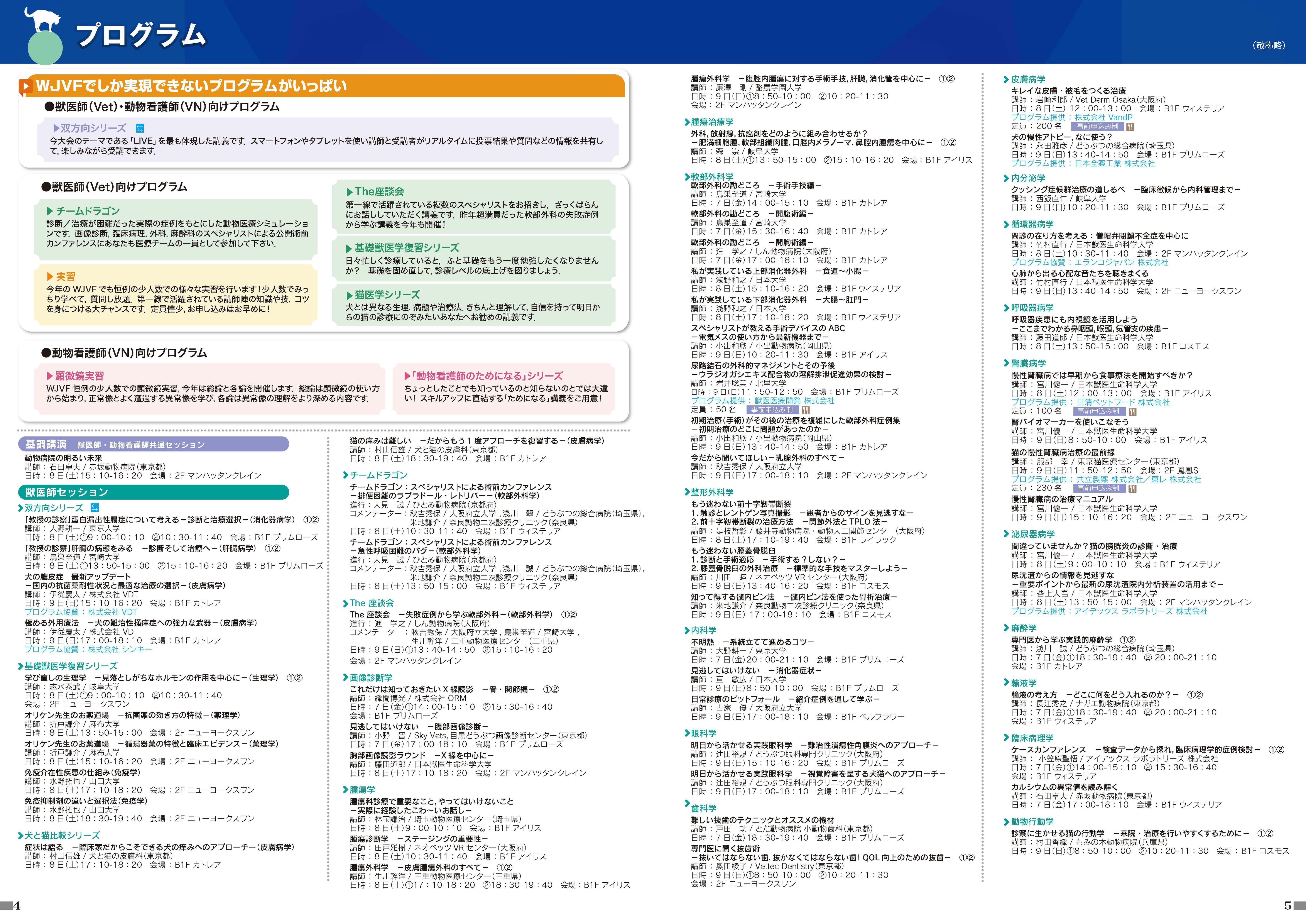
Task: Click the 内科学 section heading
Action: (704, 630)
